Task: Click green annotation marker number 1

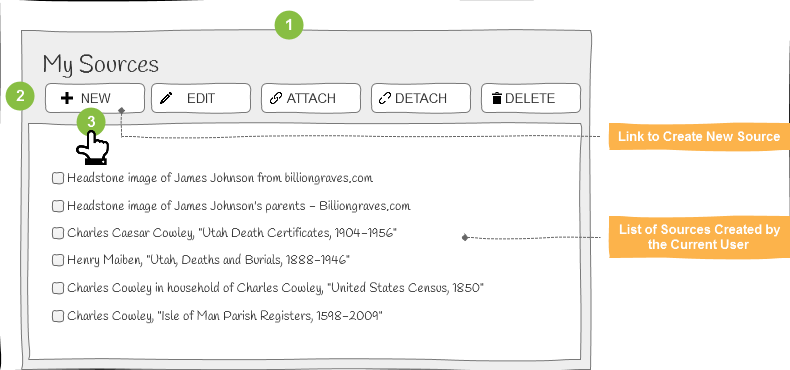Action: pyautogui.click(x=289, y=25)
